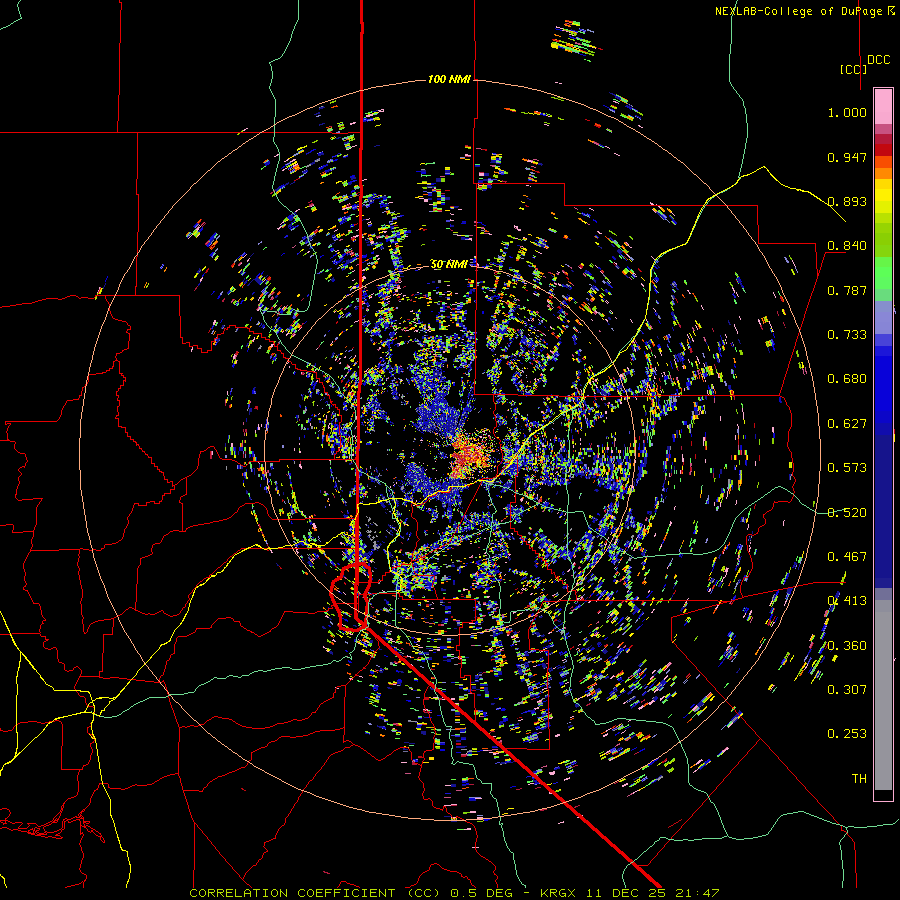
Task: Click the 0.520 scale value
Action: pos(847,513)
